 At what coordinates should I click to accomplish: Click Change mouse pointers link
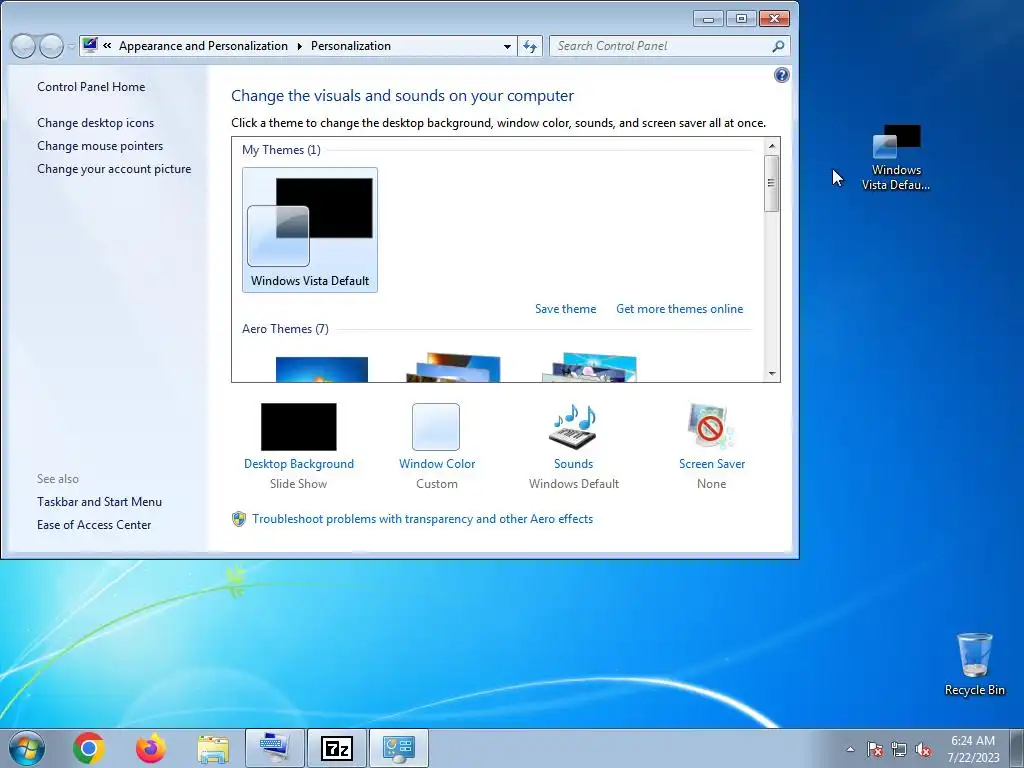pyautogui.click(x=100, y=146)
